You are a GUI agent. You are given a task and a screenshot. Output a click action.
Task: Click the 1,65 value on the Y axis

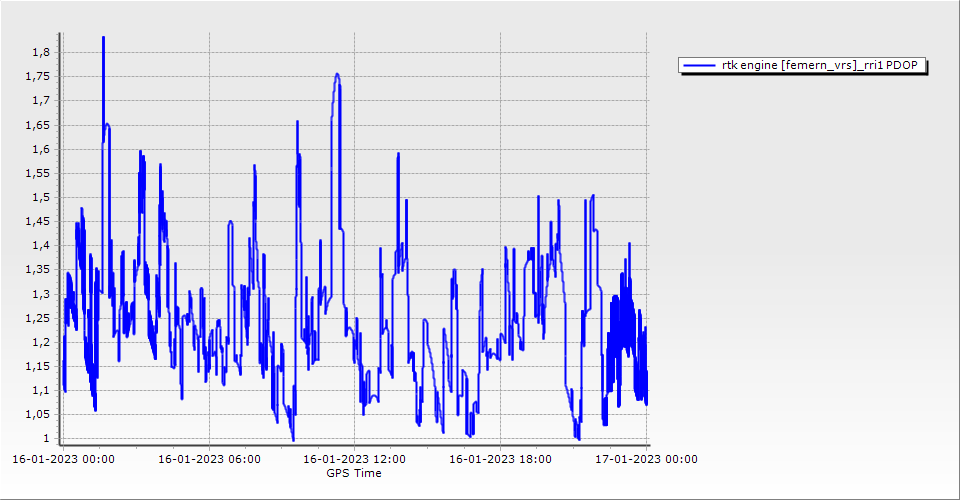pyautogui.click(x=38, y=125)
